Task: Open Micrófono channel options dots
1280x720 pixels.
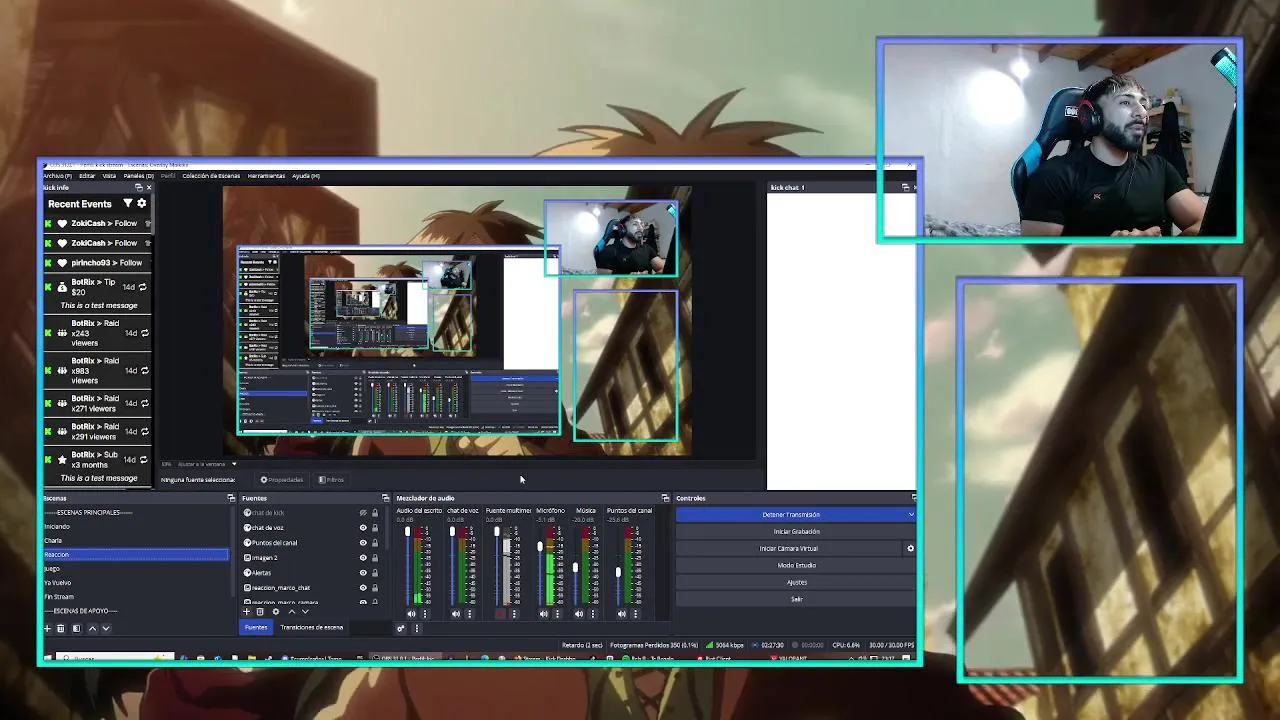Action: tap(557, 614)
